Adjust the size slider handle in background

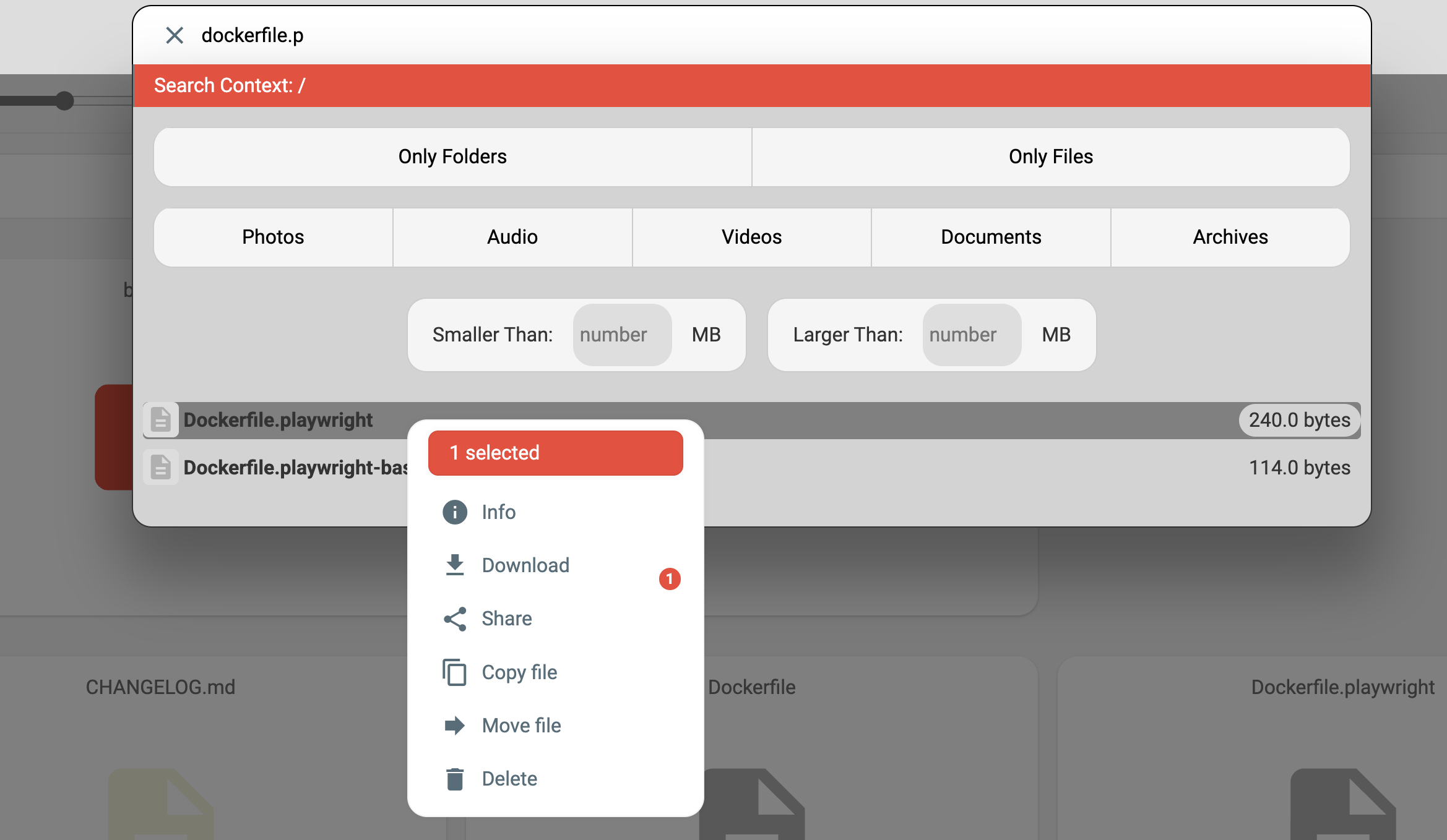64,100
